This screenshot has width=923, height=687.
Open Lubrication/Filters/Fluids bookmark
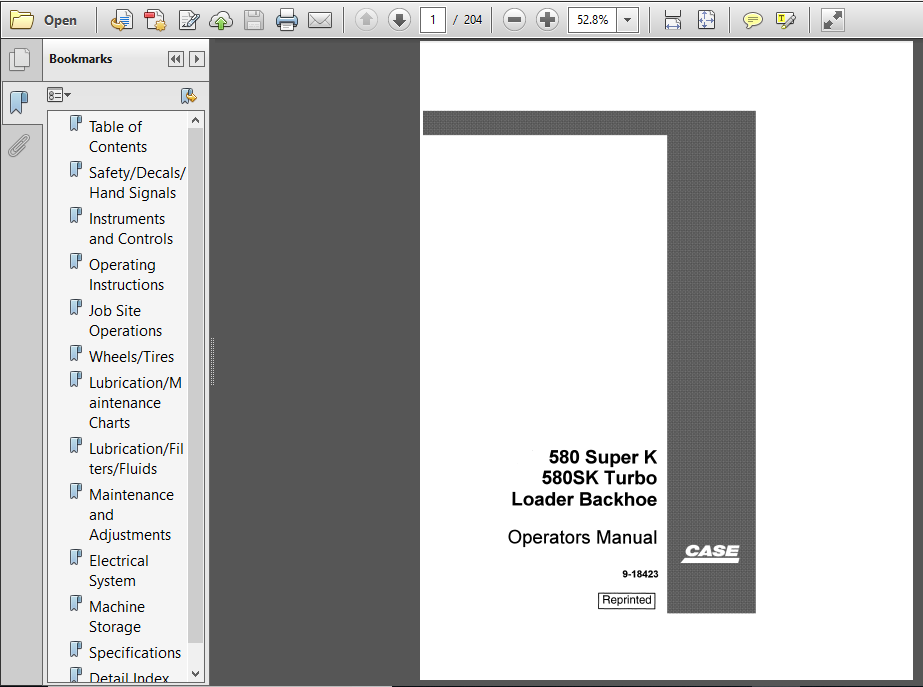coord(136,458)
